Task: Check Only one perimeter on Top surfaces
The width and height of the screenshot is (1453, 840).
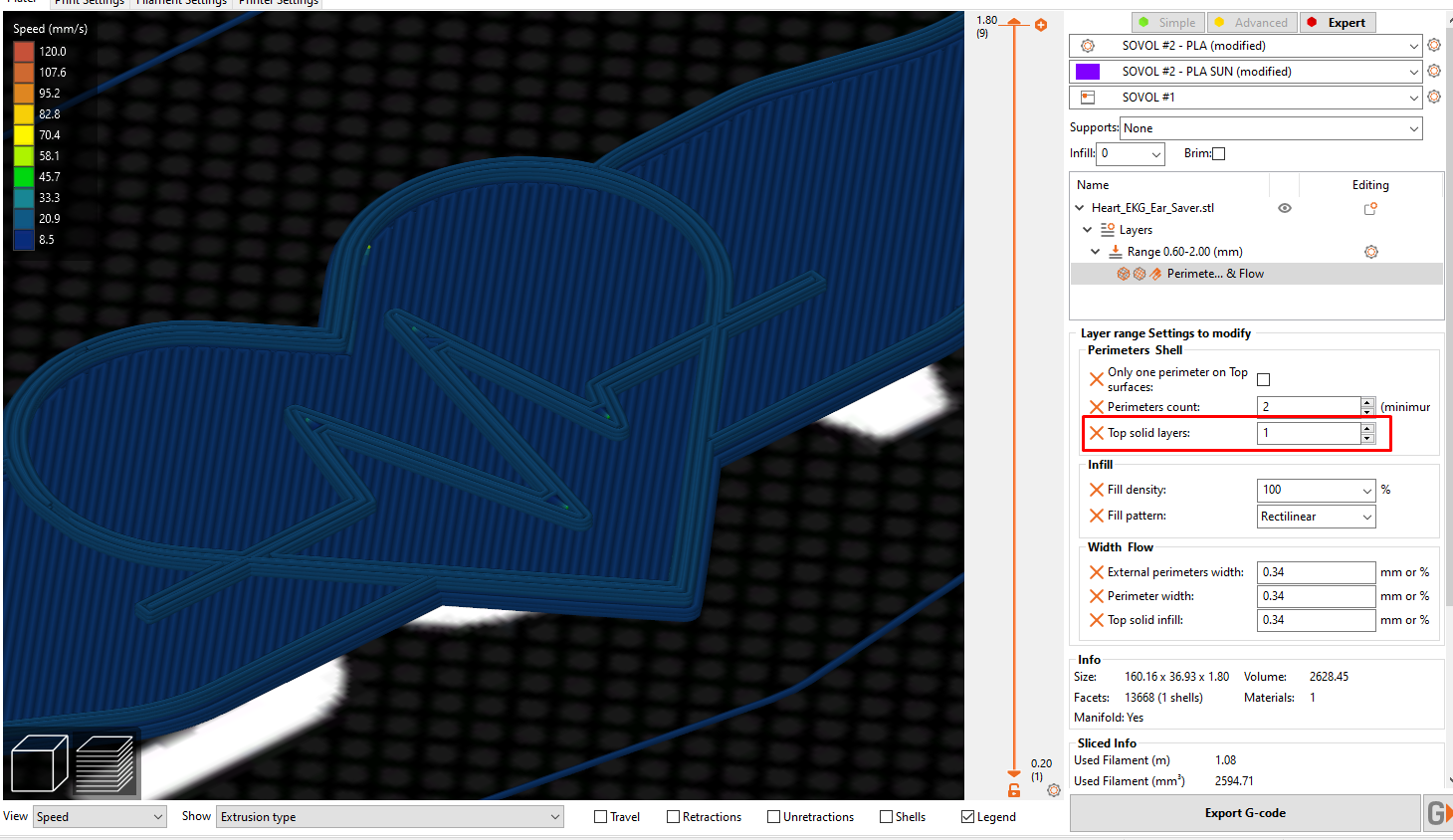Action: tap(1264, 379)
